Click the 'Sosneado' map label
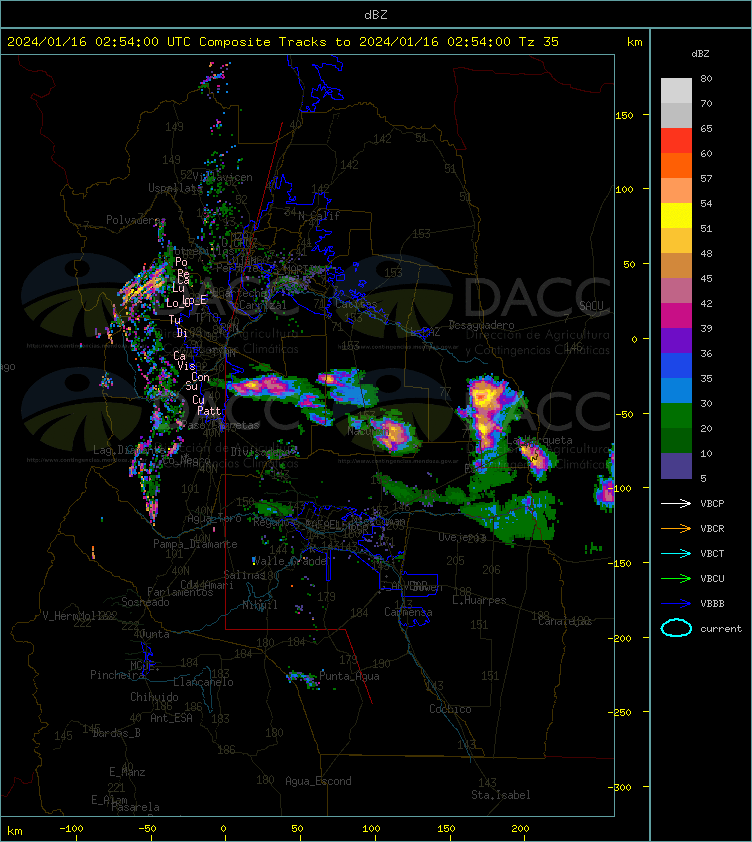Screen dimensions: 752x842 (x=145, y=602)
